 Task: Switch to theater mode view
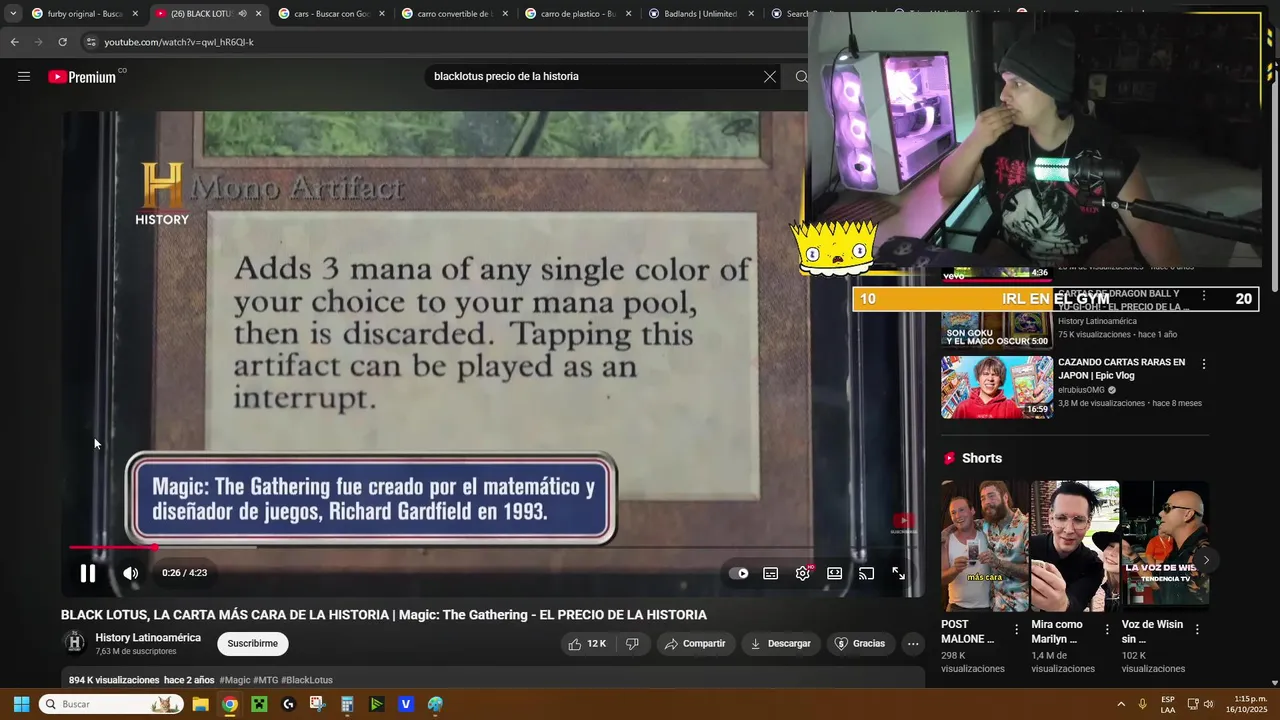tap(835, 573)
